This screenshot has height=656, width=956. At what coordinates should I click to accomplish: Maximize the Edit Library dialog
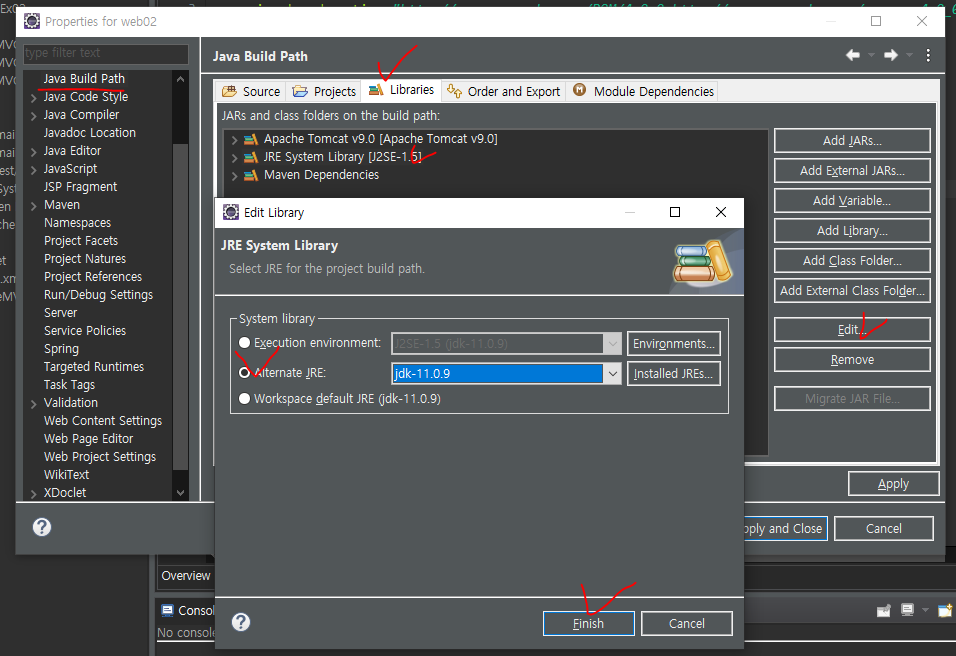point(675,212)
